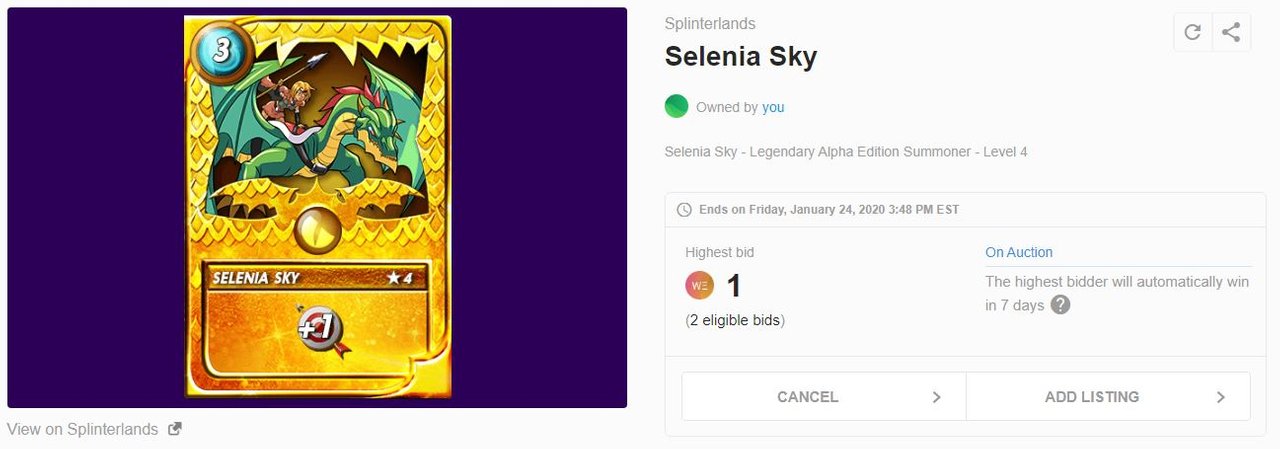
Task: Click the clock icon beside the end date
Action: click(x=684, y=210)
